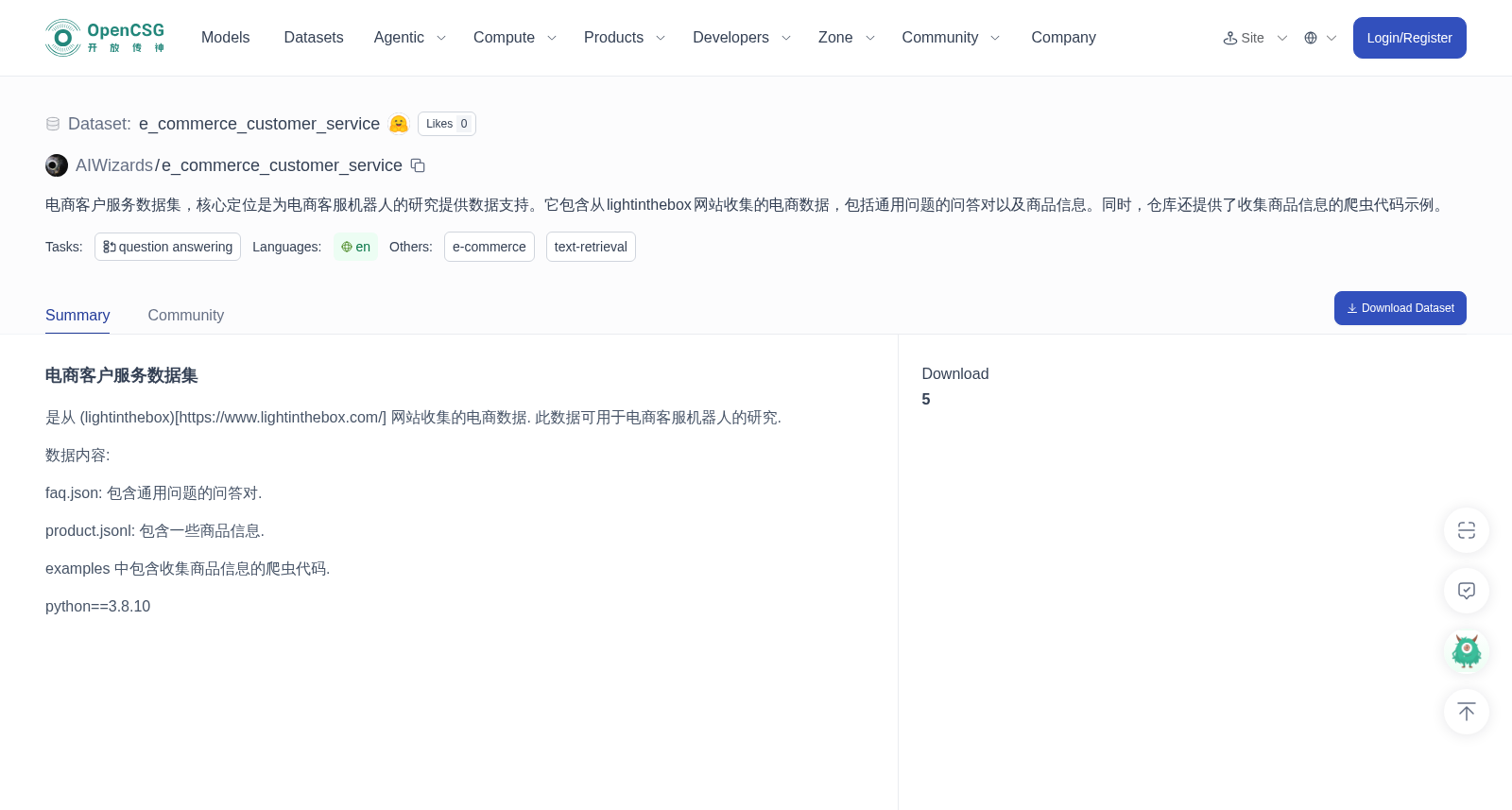
Task: Open the Company menu item
Action: 1063,38
